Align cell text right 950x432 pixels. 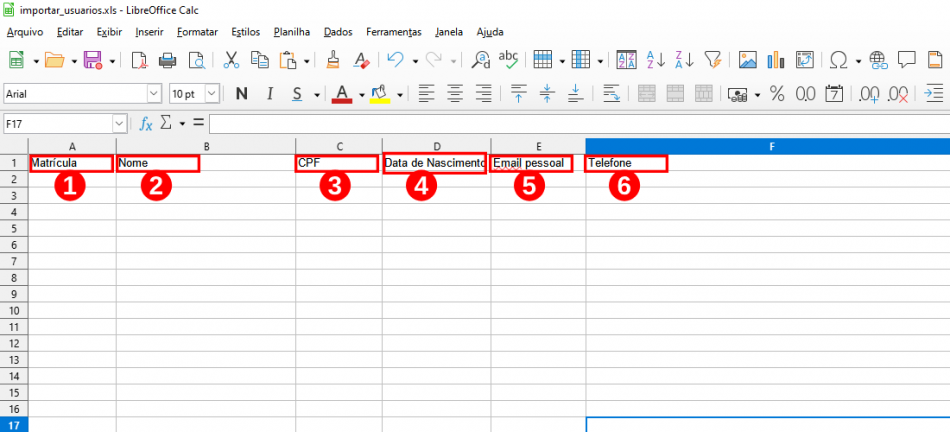point(483,94)
